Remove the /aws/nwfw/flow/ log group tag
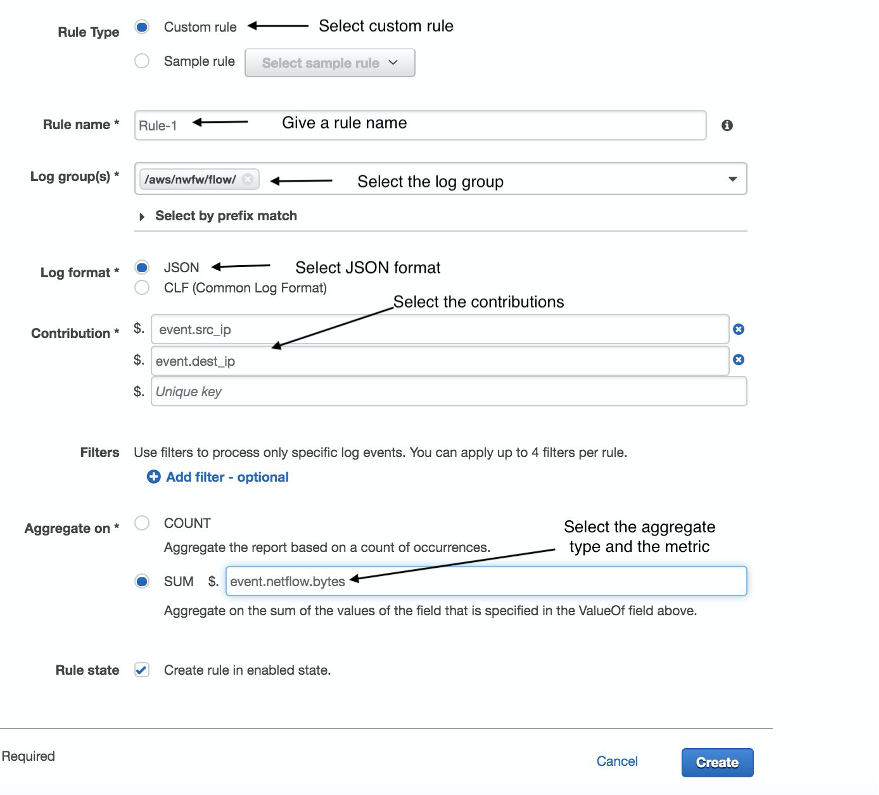879x795 pixels. tap(248, 180)
